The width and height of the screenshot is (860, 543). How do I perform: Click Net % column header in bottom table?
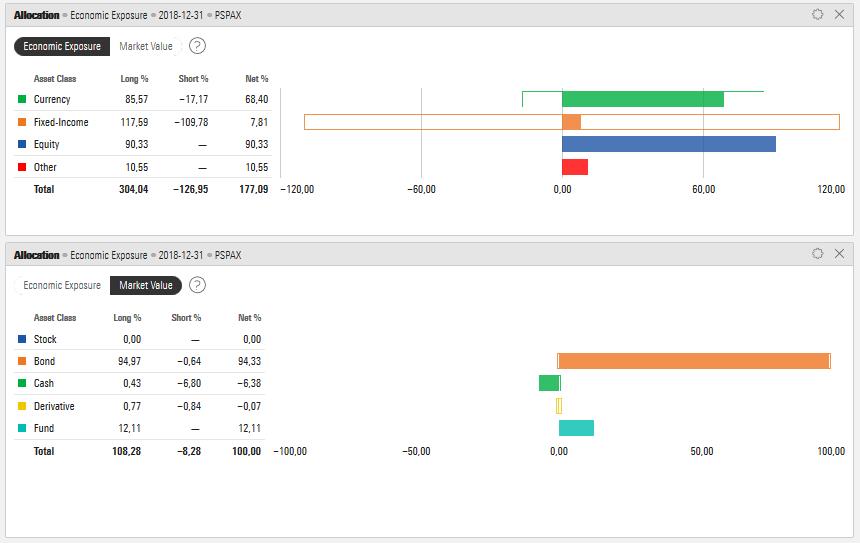point(249,318)
